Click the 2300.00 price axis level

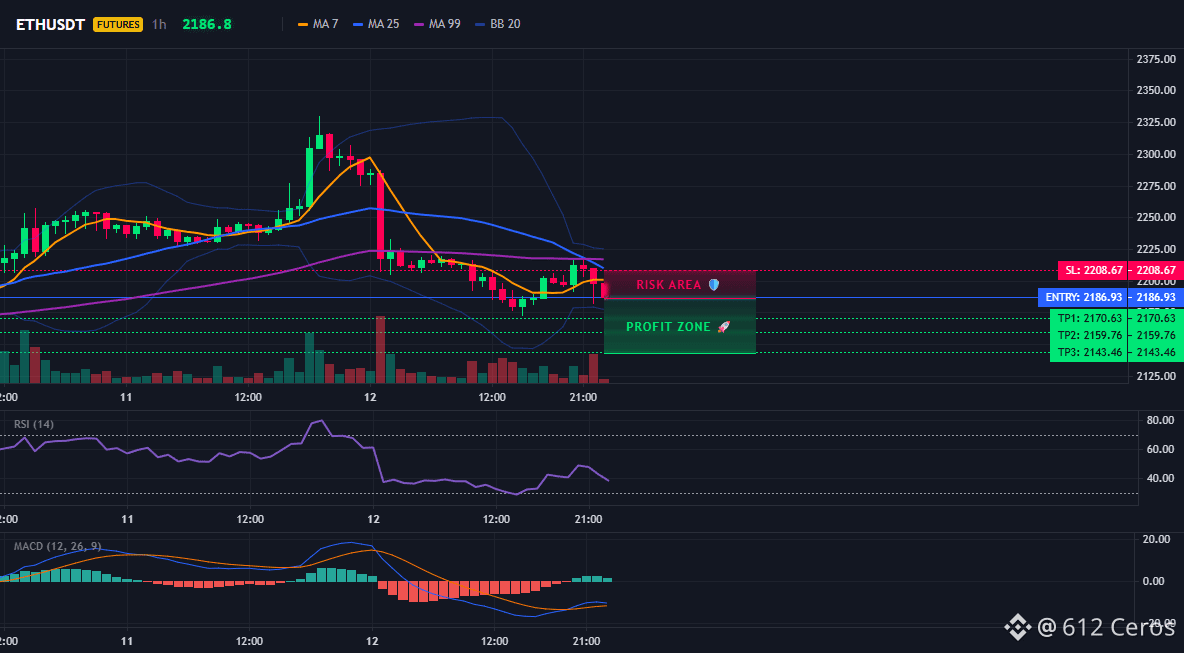pyautogui.click(x=1156, y=154)
